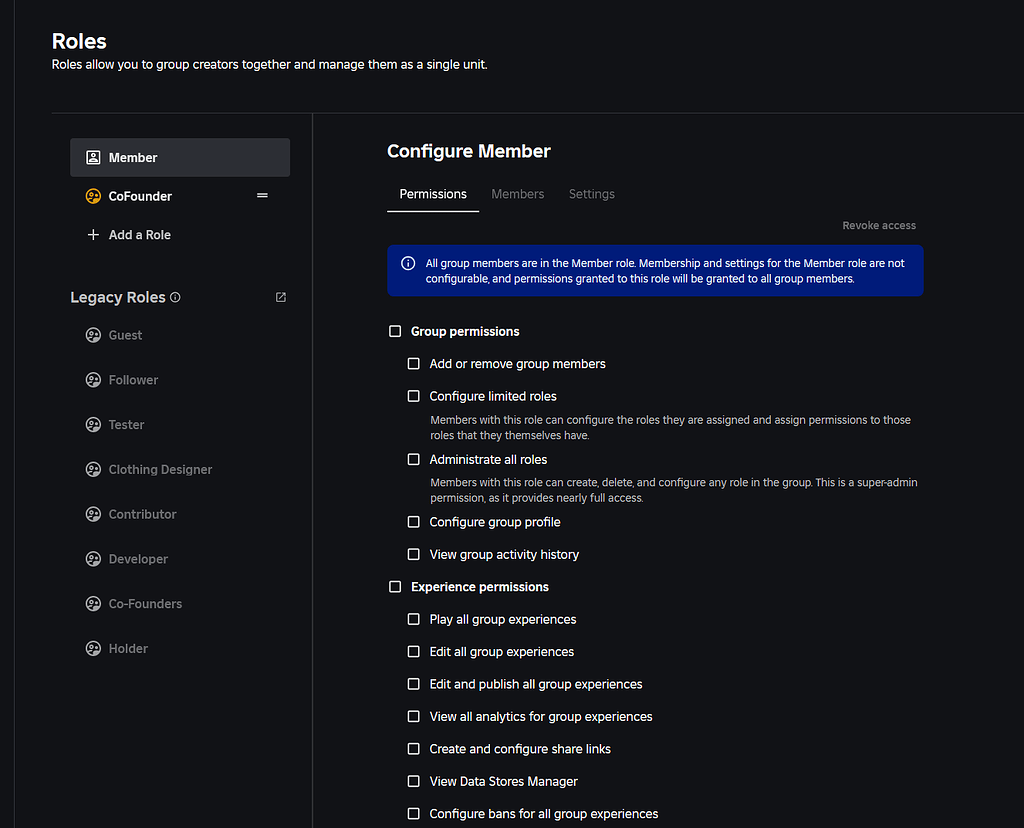Screen dimensions: 1024x828
Task: Click the Guest legacy role icon
Action: 93,335
